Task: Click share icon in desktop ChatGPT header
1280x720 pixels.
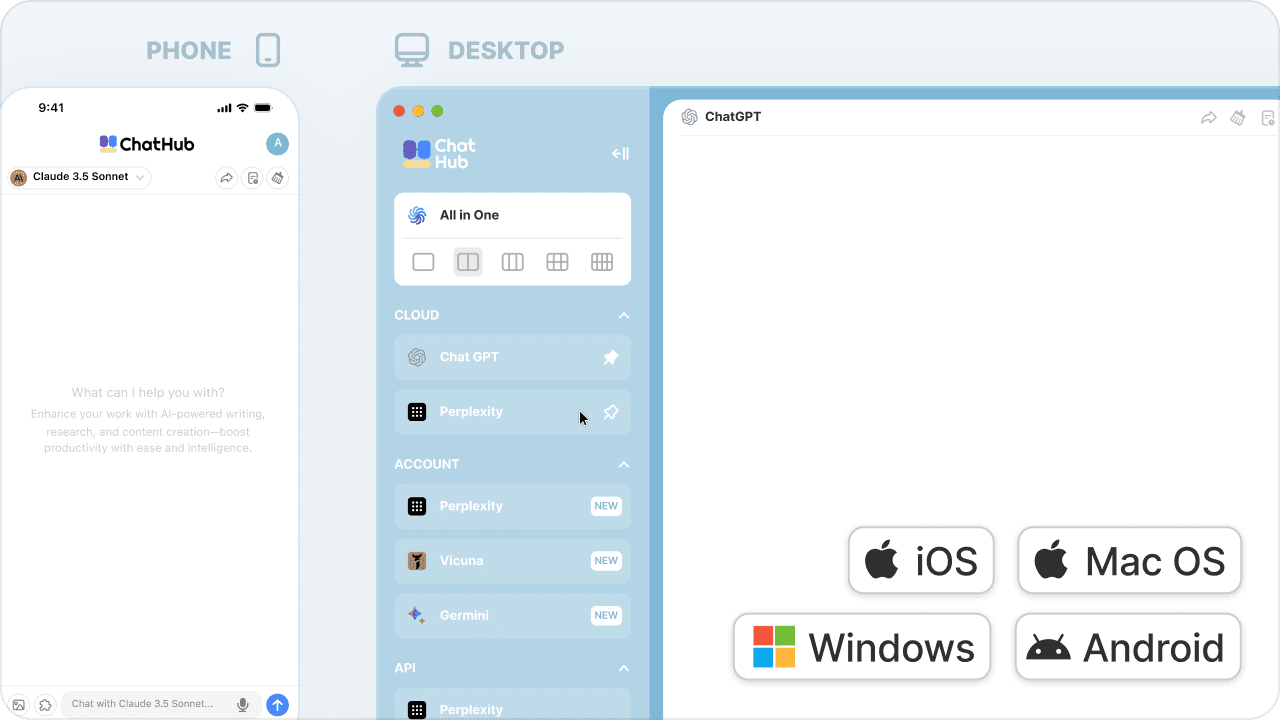Action: (1208, 118)
